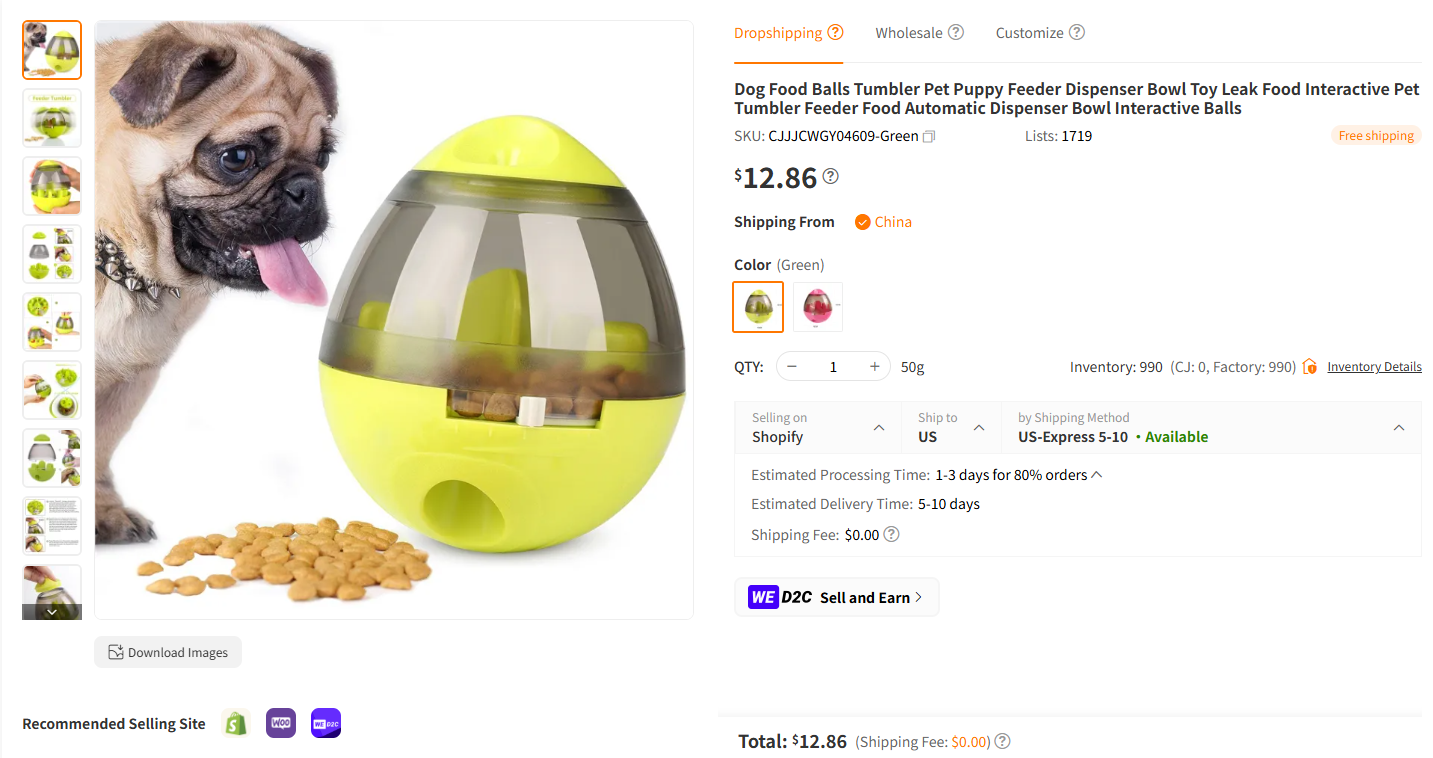Select the pink color variant swatch

coord(817,306)
